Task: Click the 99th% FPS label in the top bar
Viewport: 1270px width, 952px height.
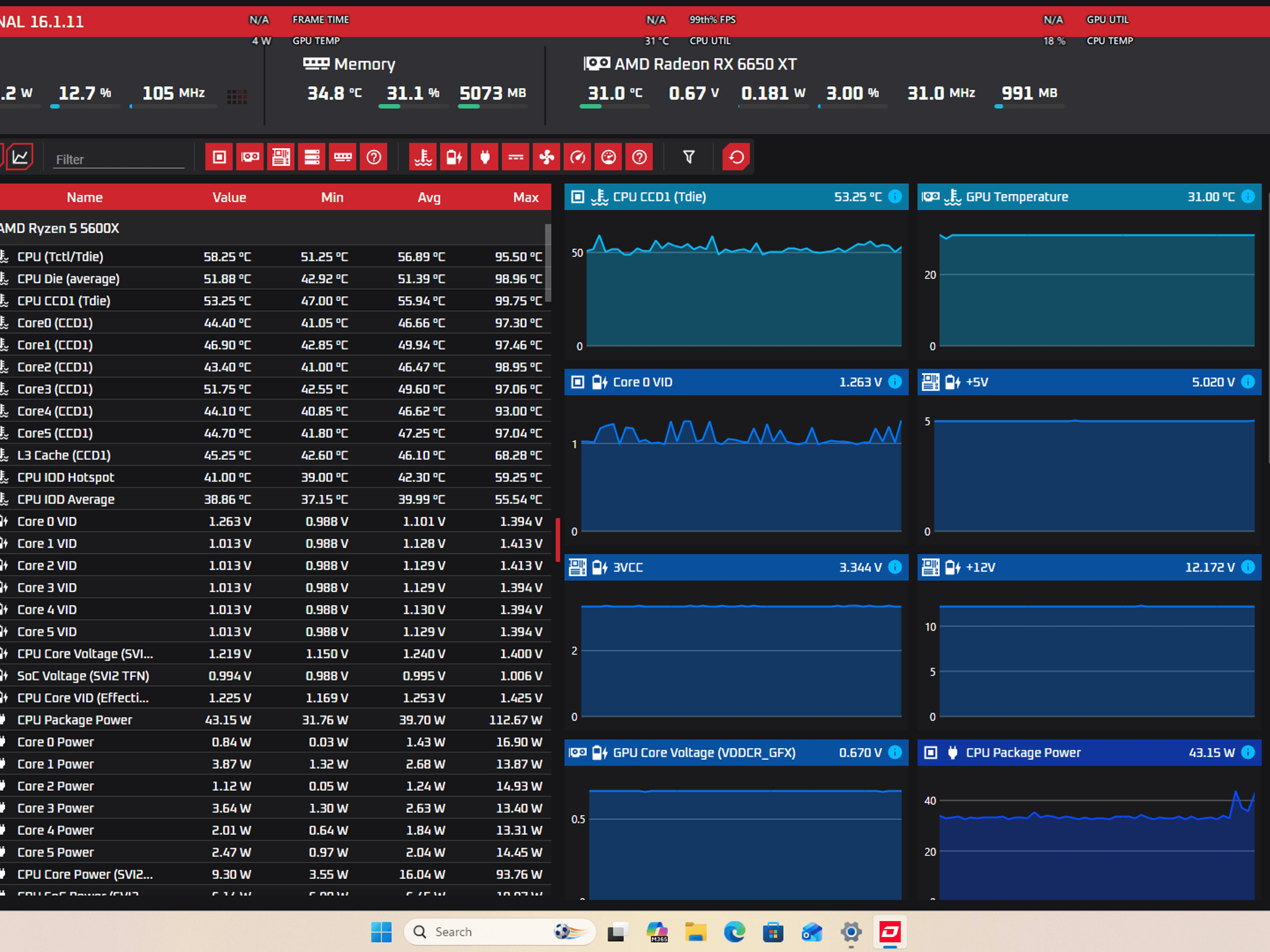Action: pos(713,20)
